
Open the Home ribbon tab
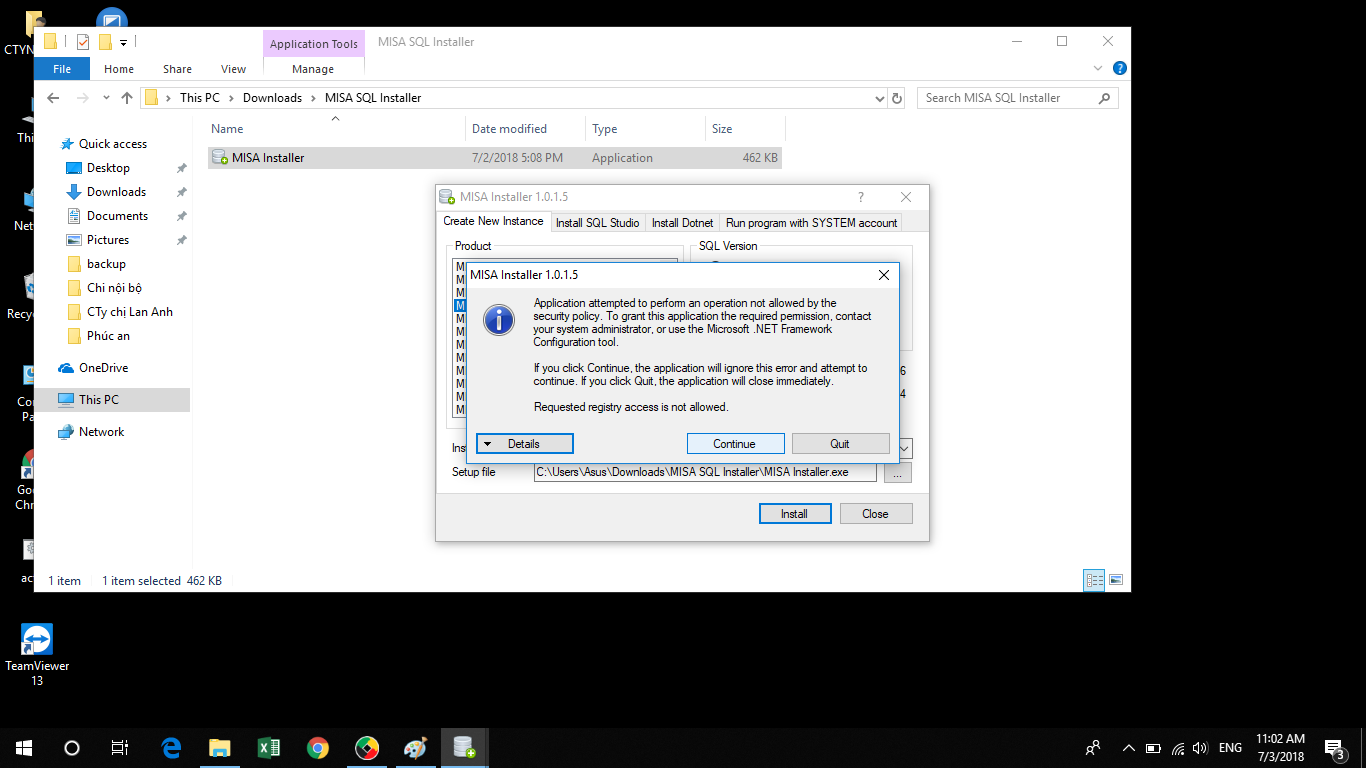pos(119,69)
